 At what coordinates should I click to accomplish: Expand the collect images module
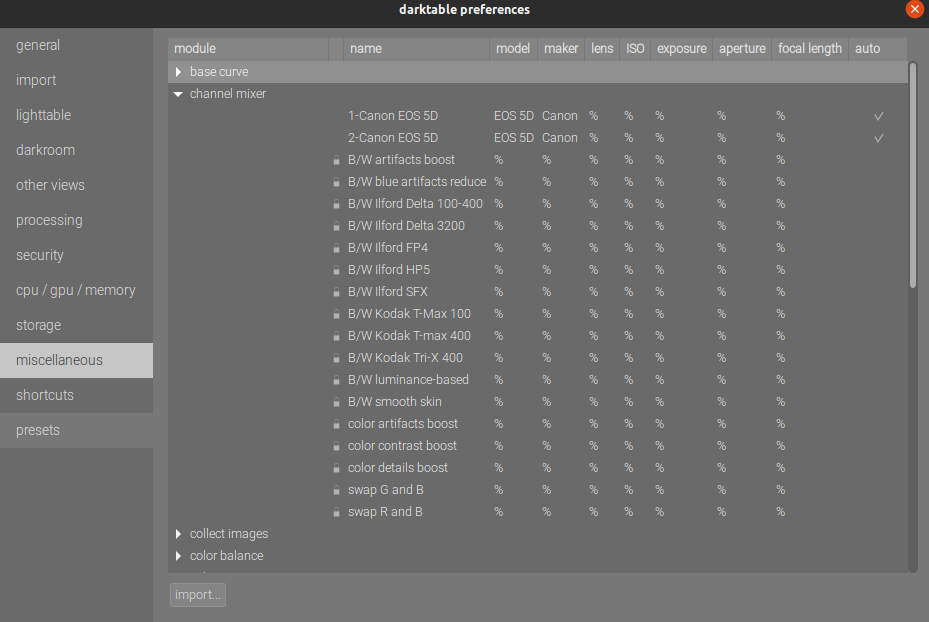pyautogui.click(x=178, y=534)
